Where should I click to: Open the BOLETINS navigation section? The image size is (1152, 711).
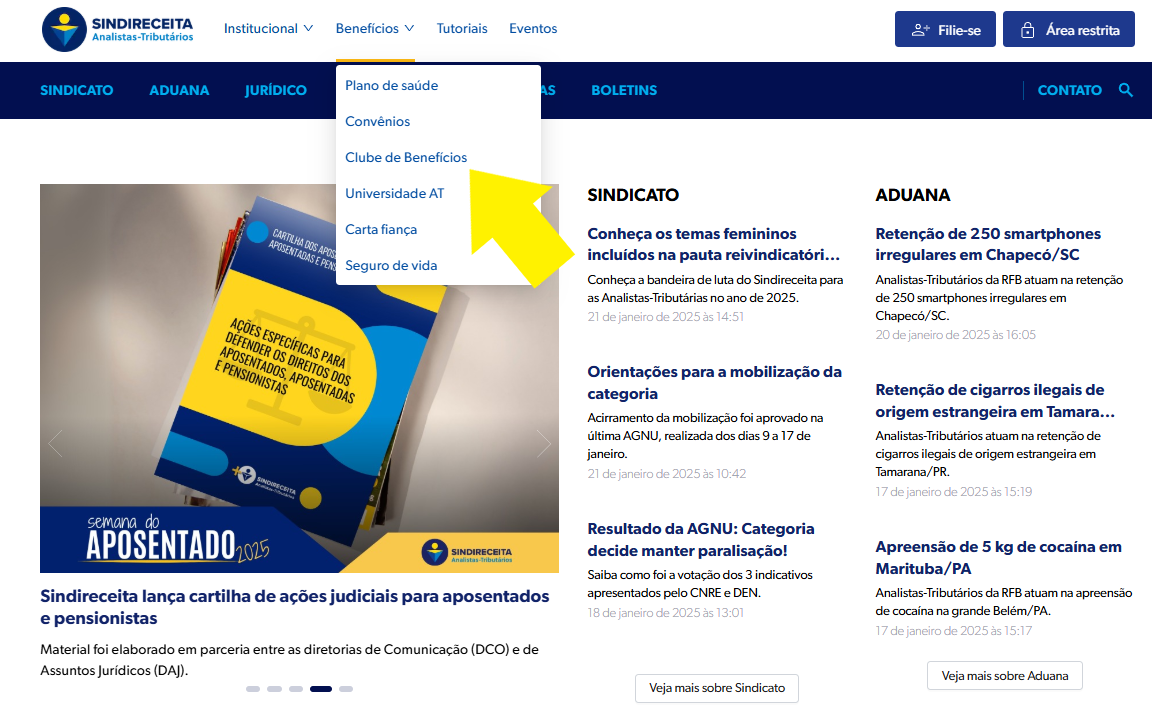pyautogui.click(x=624, y=90)
